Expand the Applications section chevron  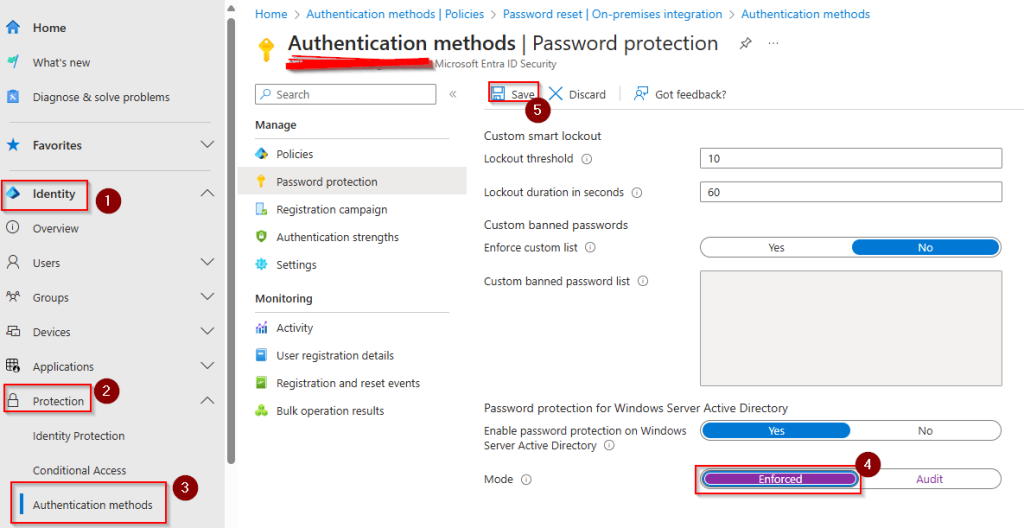[207, 367]
